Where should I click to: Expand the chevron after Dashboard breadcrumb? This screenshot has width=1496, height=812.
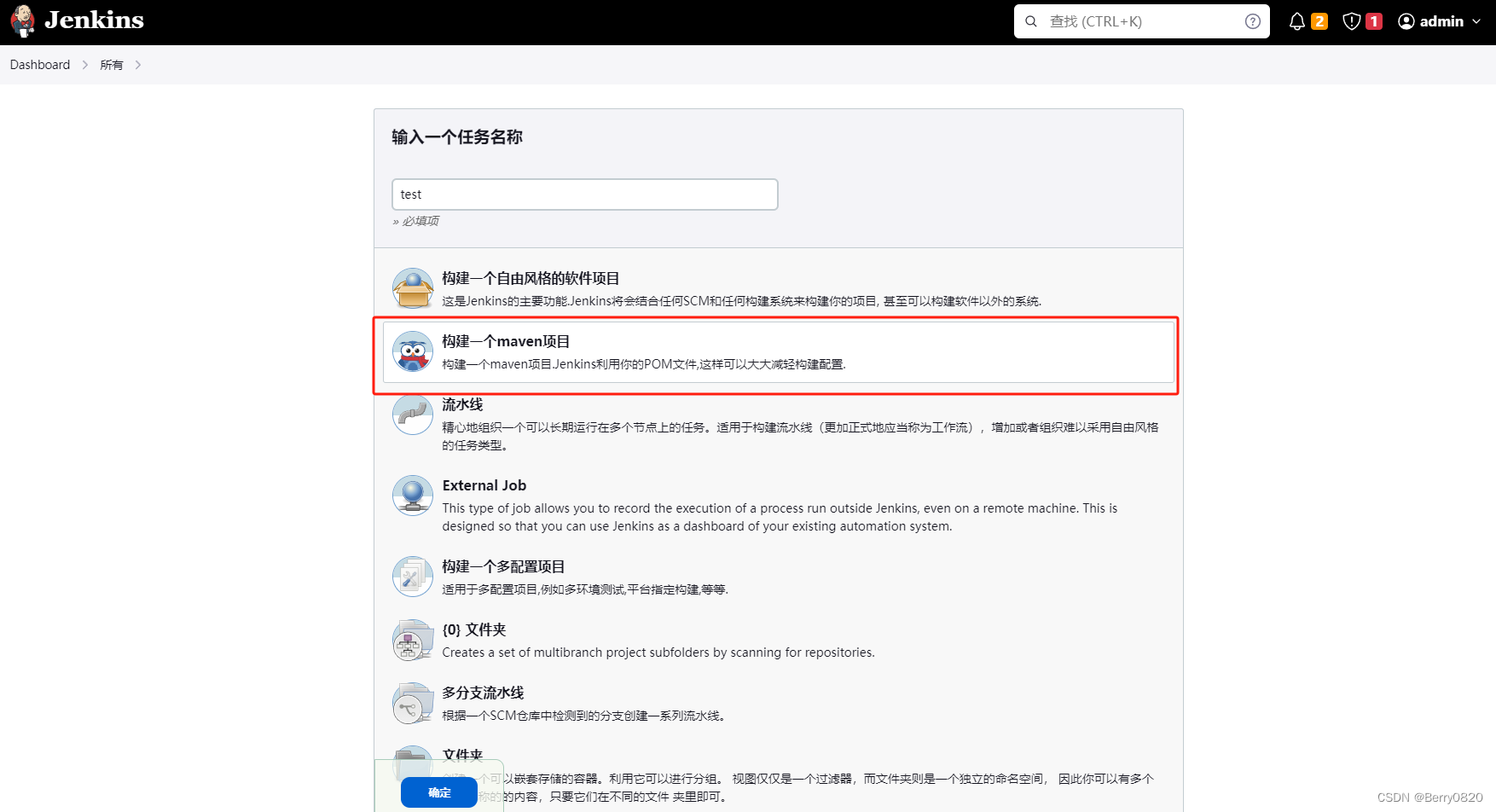tap(85, 65)
